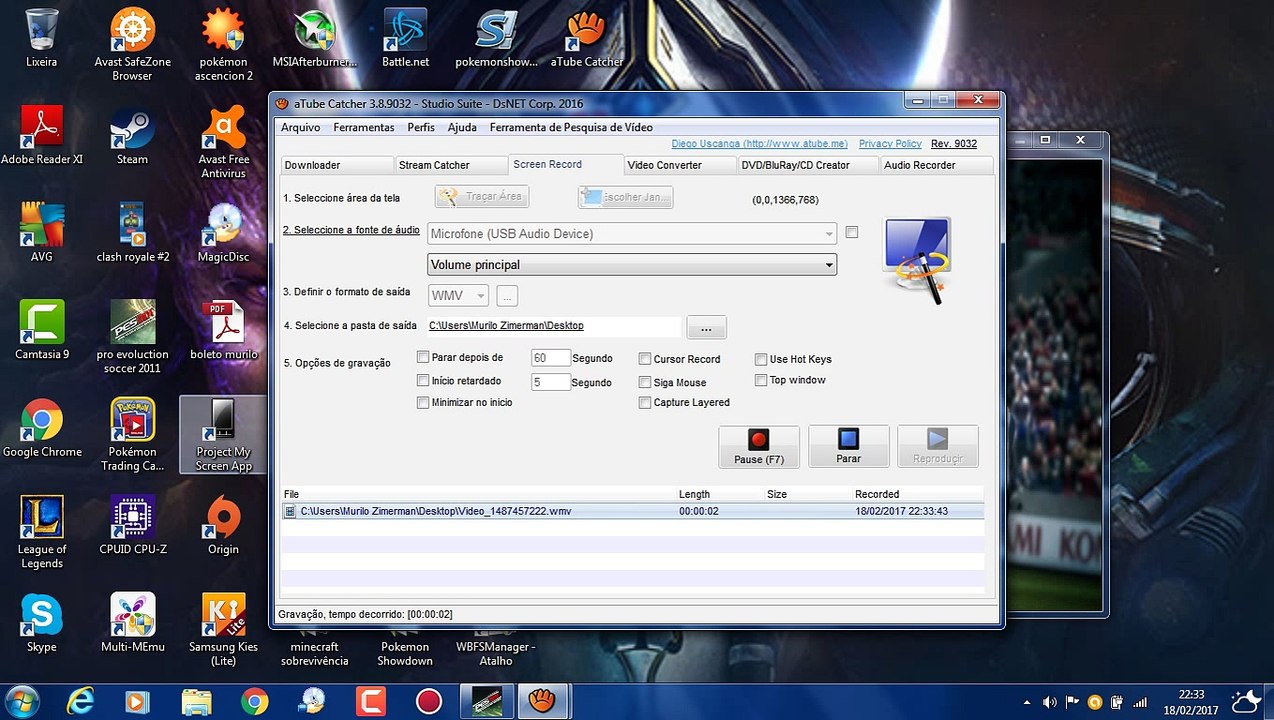Screen dimensions: 1274x720
Task: Switch to Video Converter tab
Action: (681, 165)
